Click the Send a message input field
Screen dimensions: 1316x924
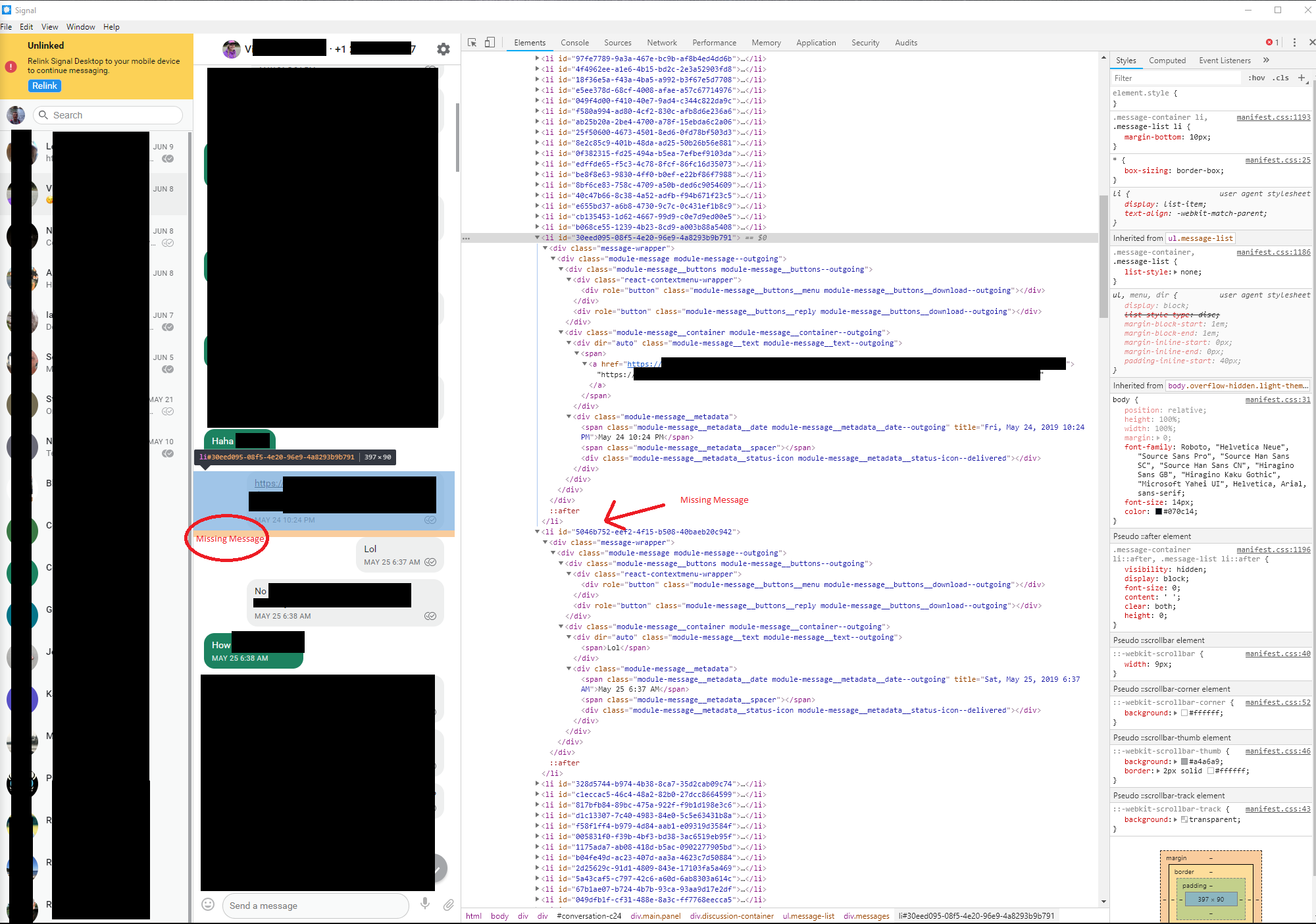[316, 906]
